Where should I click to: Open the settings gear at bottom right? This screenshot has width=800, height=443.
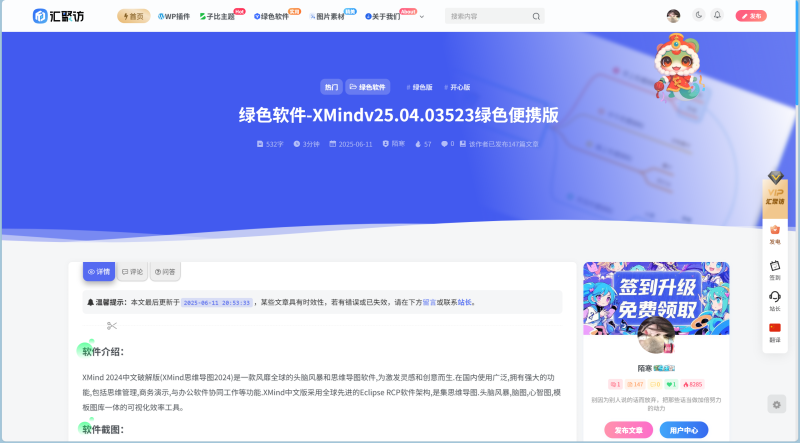point(776,404)
